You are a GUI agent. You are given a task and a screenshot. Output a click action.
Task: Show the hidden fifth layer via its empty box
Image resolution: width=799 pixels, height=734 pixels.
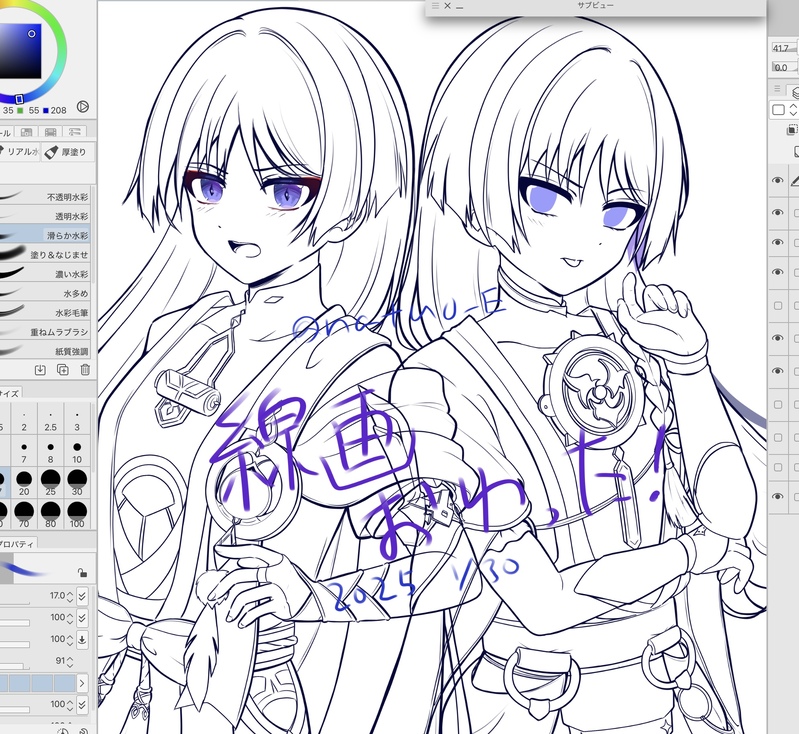[778, 305]
